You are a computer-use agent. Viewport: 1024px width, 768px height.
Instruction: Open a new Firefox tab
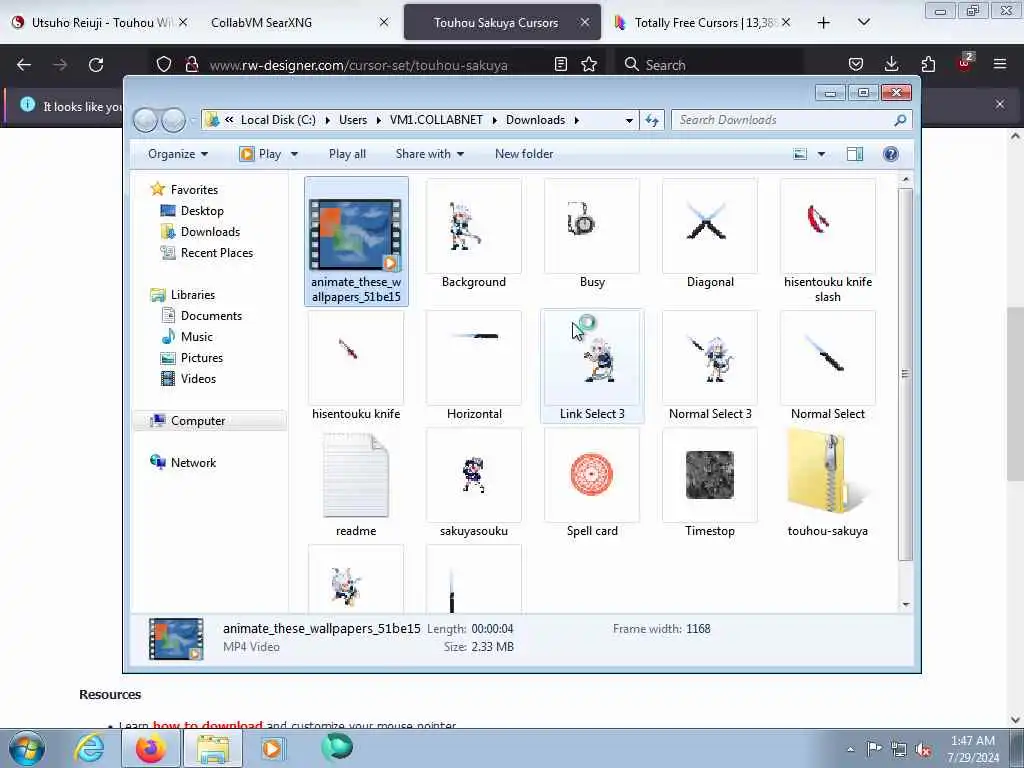click(824, 22)
